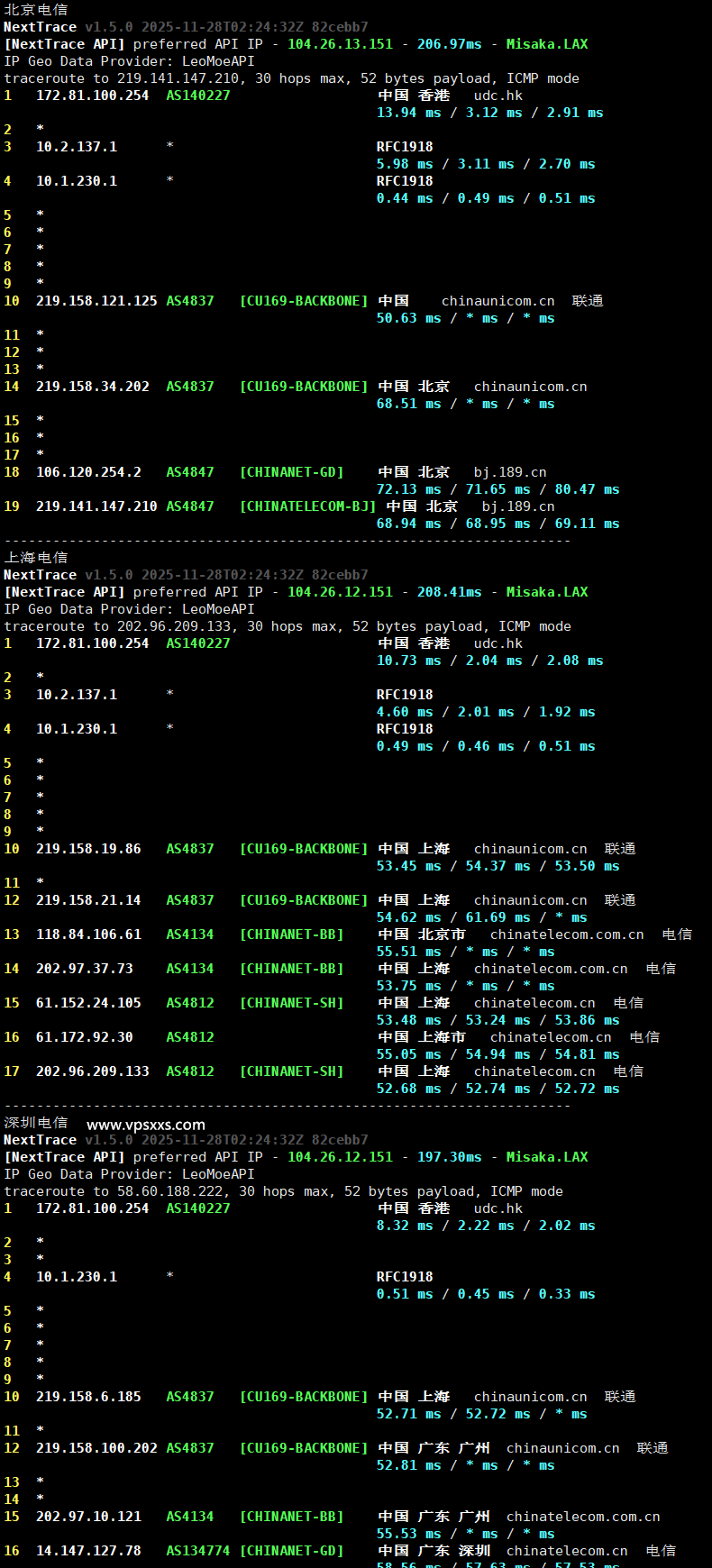Viewport: 712px width, 1568px height.
Task: Click the 深圳电信 section heading
Action: tap(35, 1123)
